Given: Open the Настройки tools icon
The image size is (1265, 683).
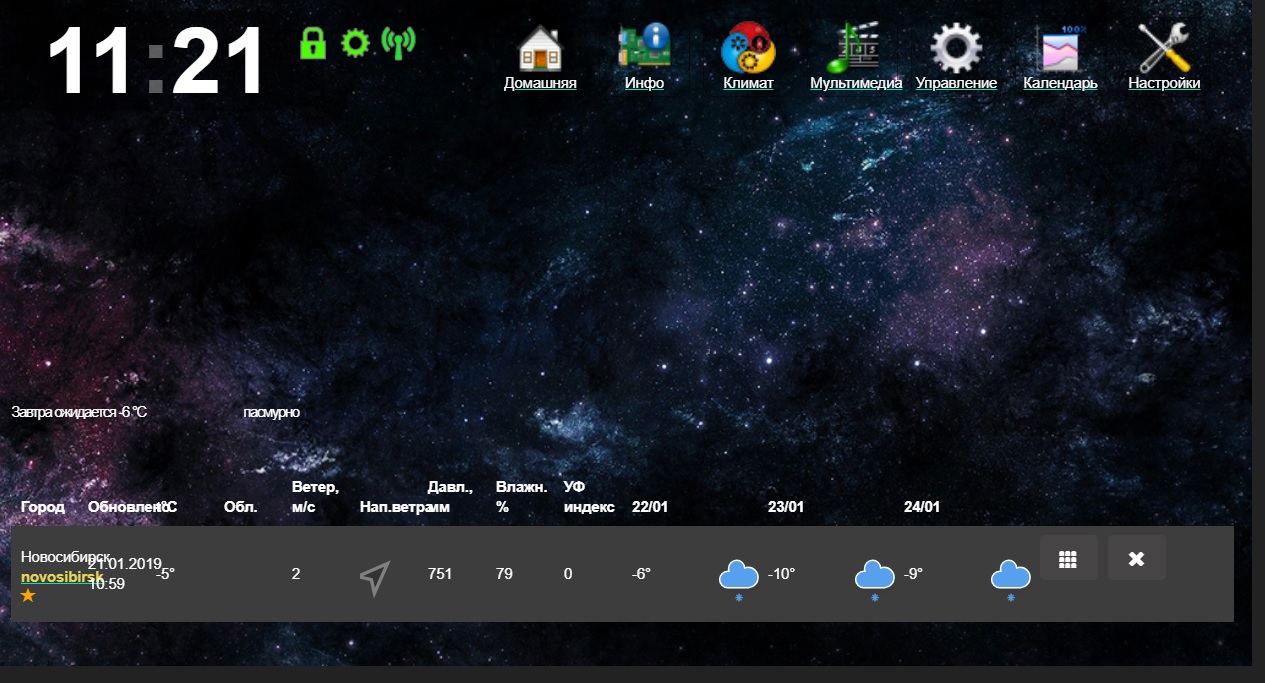Looking at the screenshot, I should tap(1164, 47).
